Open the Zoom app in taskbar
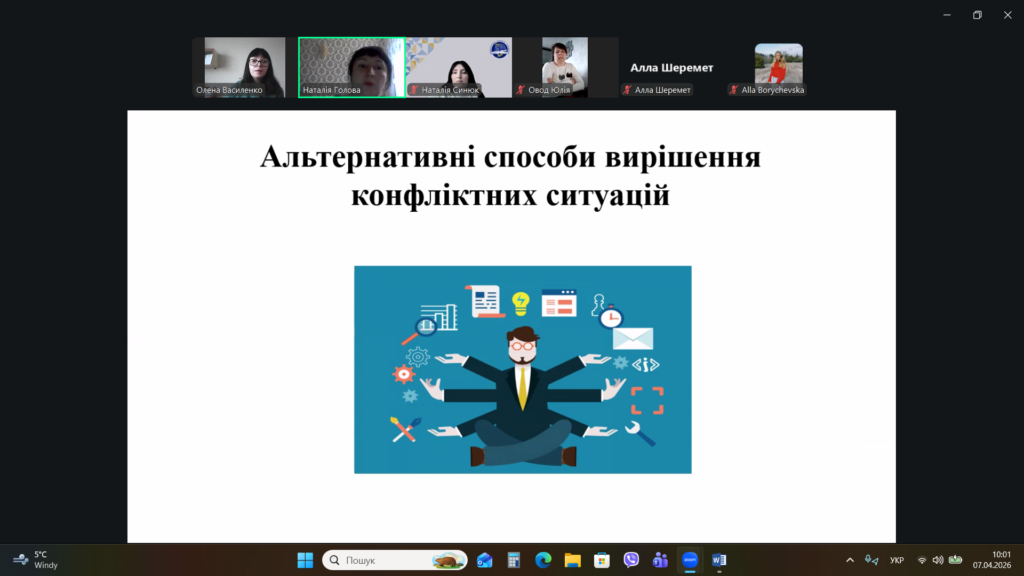The width and height of the screenshot is (1024, 576). 689,560
